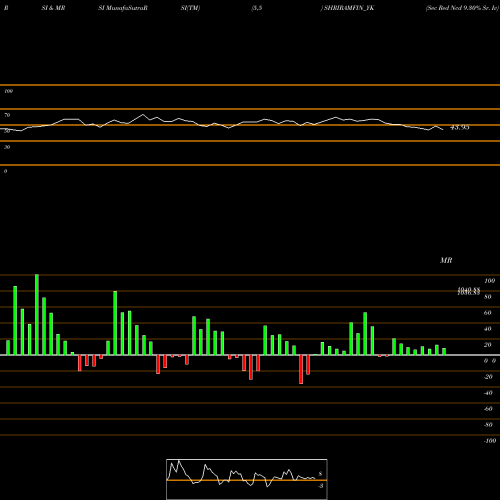Click the '(5,5' parameter text in header
This screenshot has height=500, width=500.
click(257, 8)
